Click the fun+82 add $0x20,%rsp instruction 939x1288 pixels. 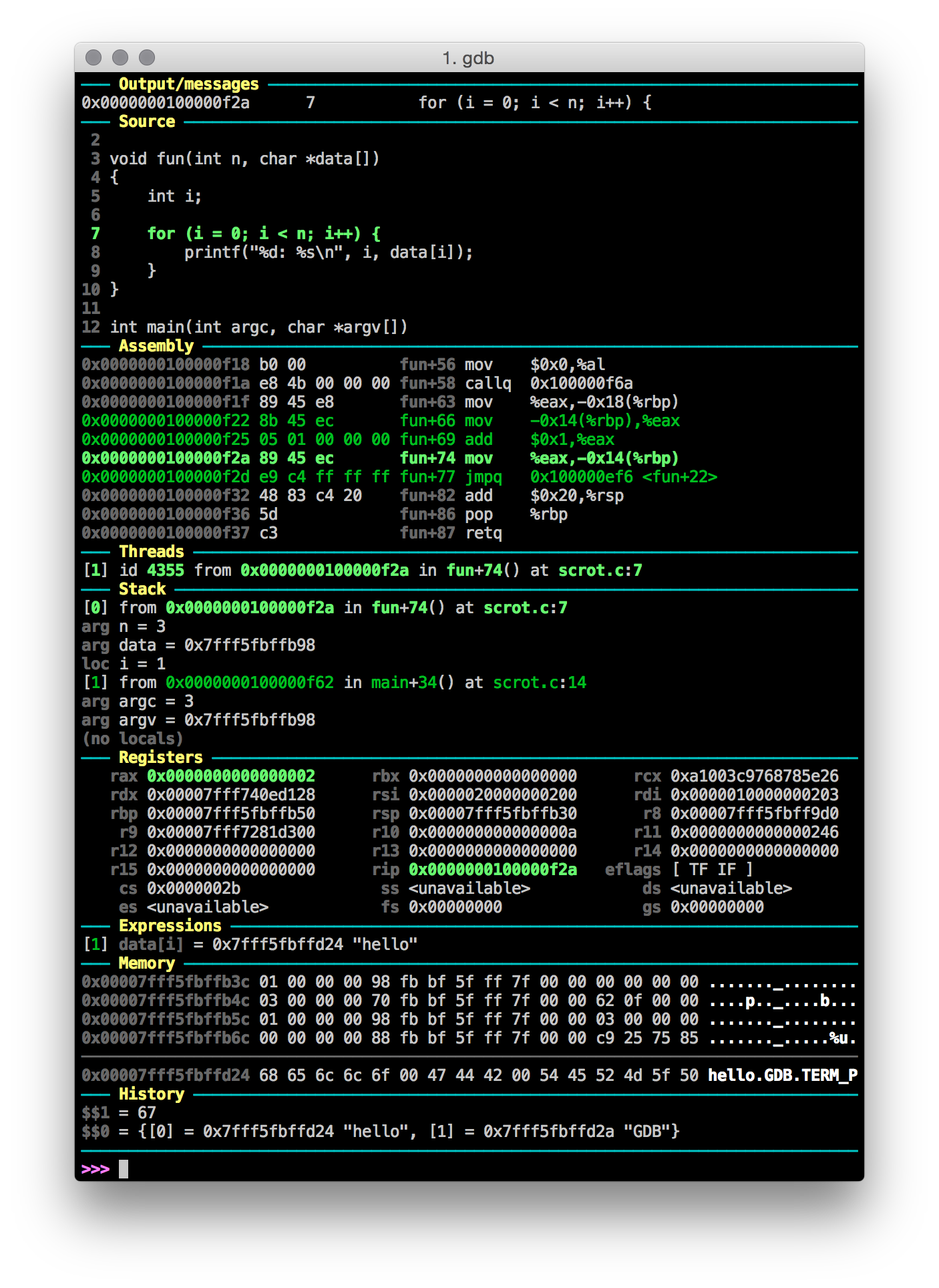[353, 496]
